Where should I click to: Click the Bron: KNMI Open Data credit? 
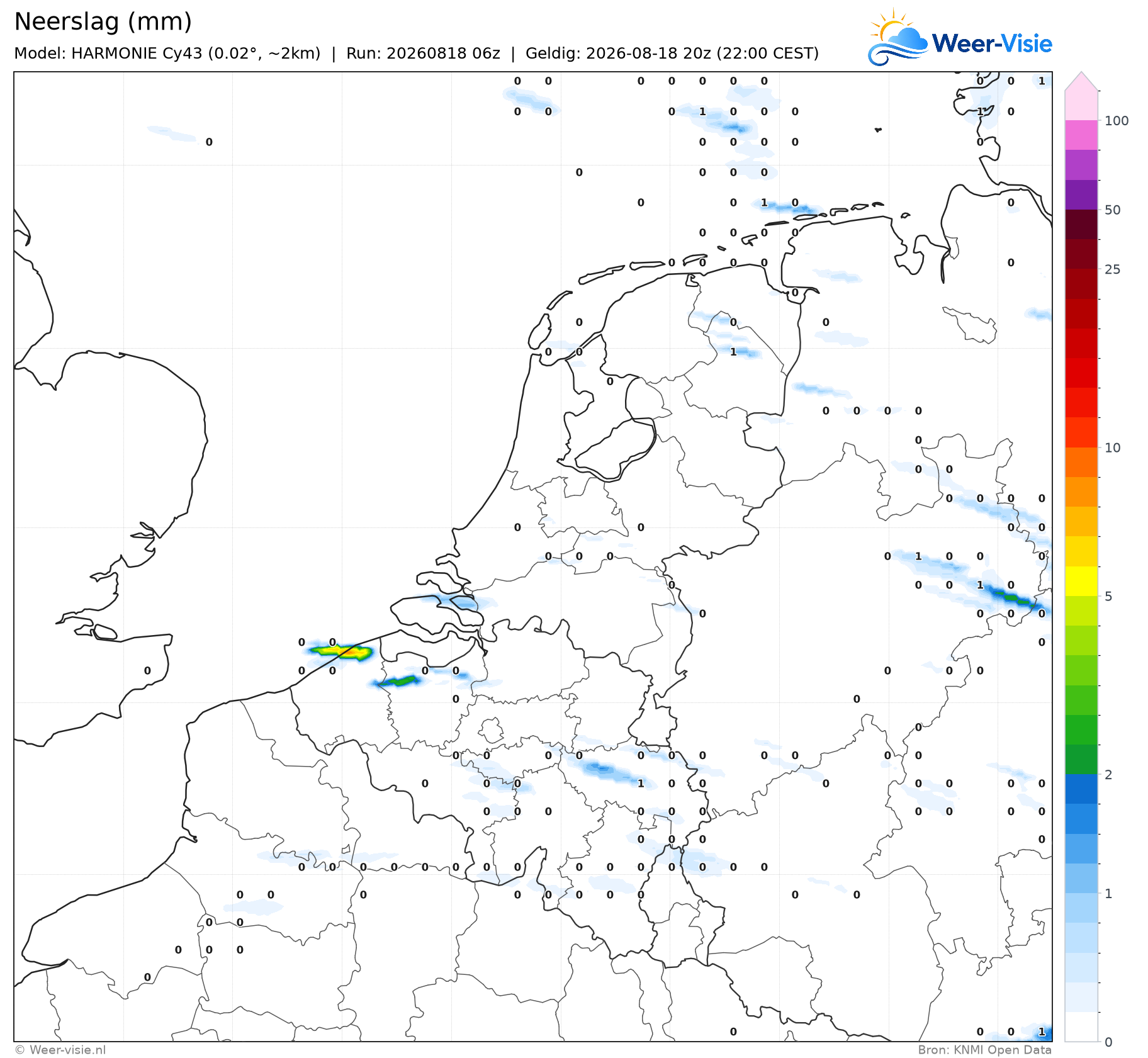[x=985, y=1050]
